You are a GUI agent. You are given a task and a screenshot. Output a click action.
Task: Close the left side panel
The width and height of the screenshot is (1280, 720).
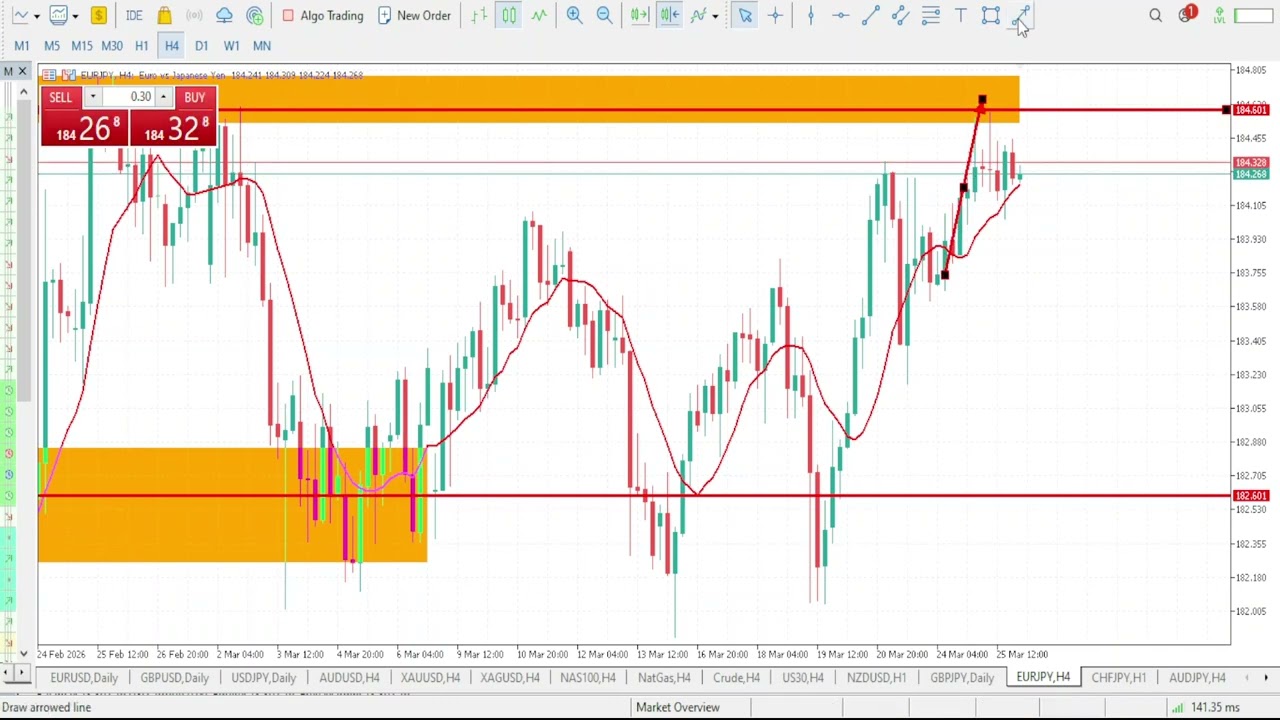pos(22,71)
